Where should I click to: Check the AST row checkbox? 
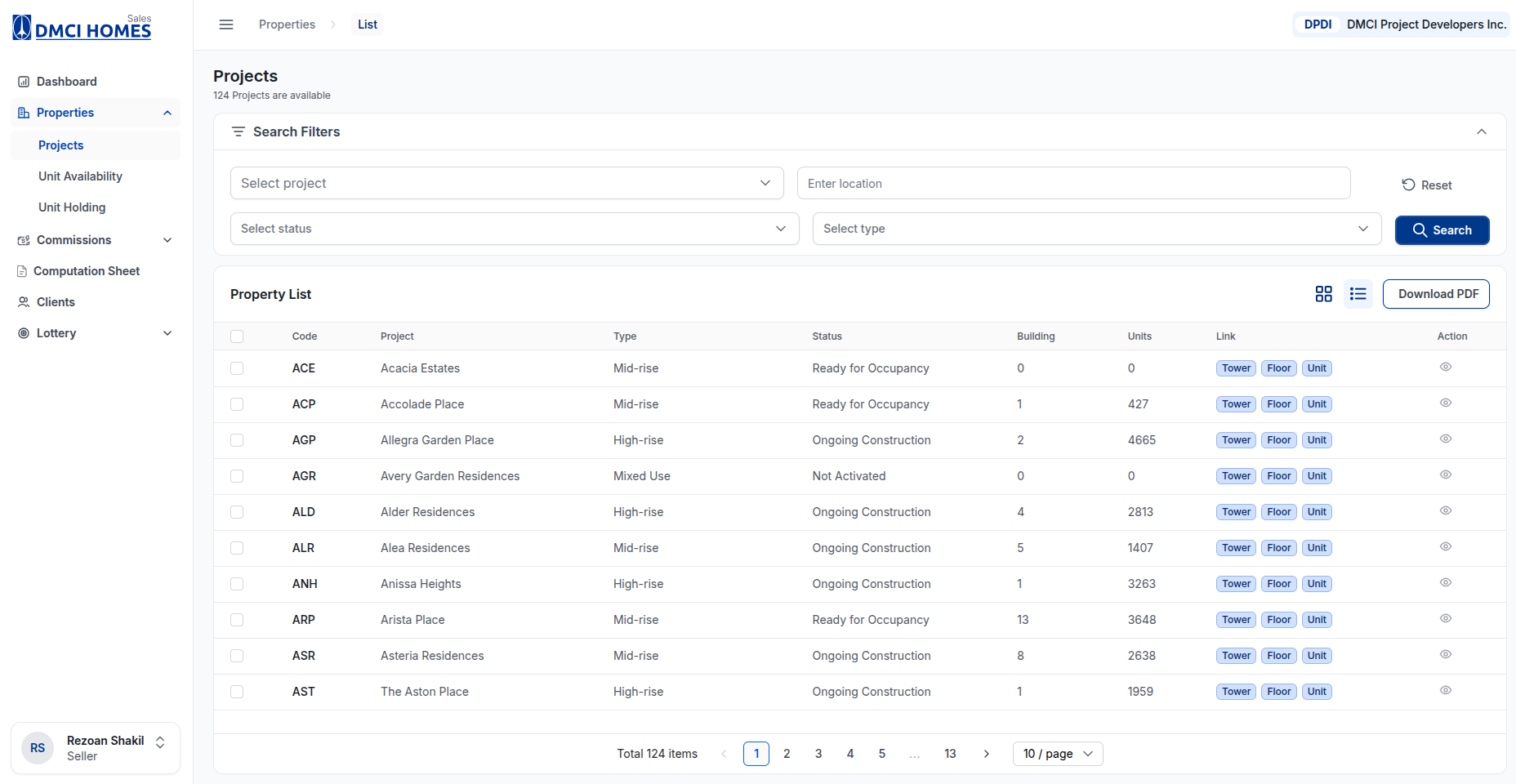coord(237,692)
